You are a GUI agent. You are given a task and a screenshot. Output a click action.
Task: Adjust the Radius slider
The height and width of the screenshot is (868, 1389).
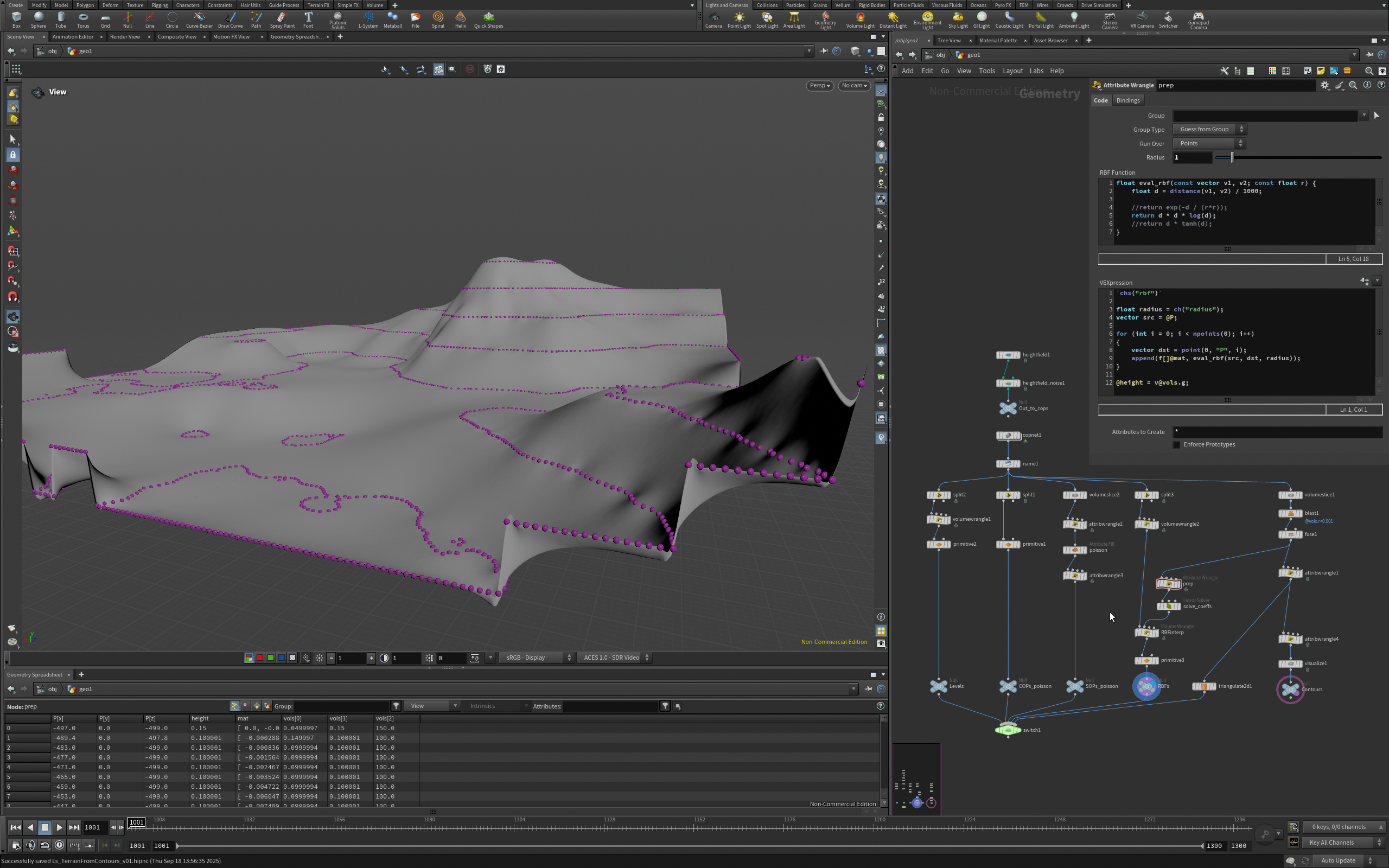pos(1232,157)
